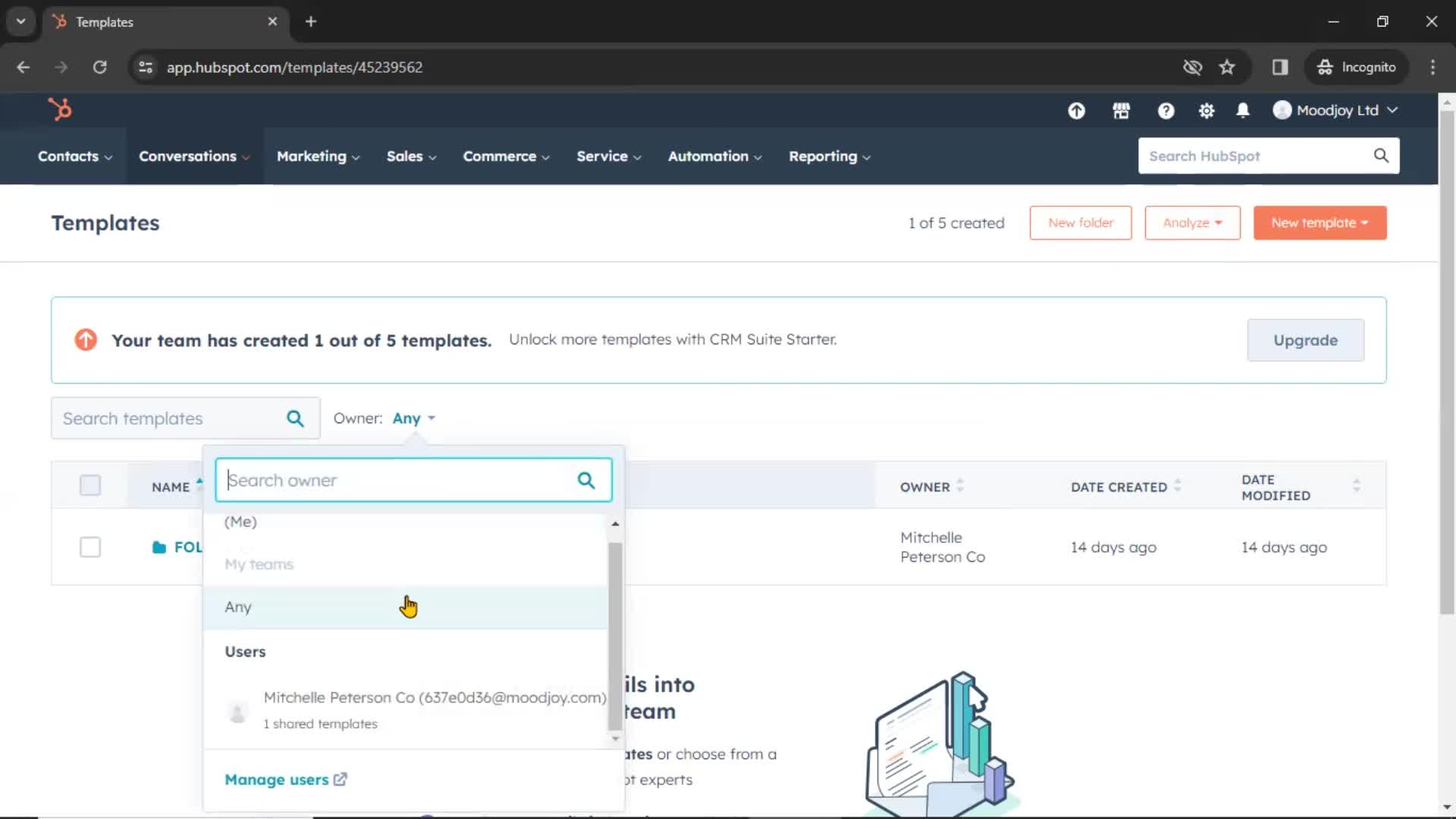Image resolution: width=1456 pixels, height=819 pixels.
Task: Reload the page
Action: tap(99, 67)
